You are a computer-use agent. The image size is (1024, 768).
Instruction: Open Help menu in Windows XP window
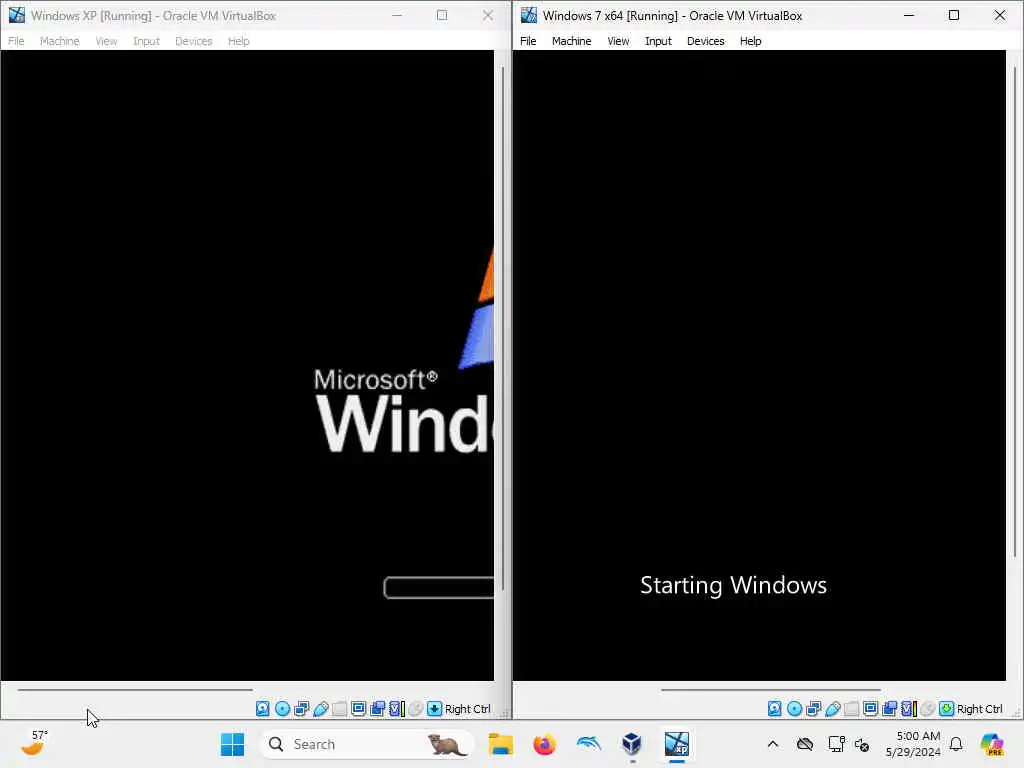coord(238,41)
